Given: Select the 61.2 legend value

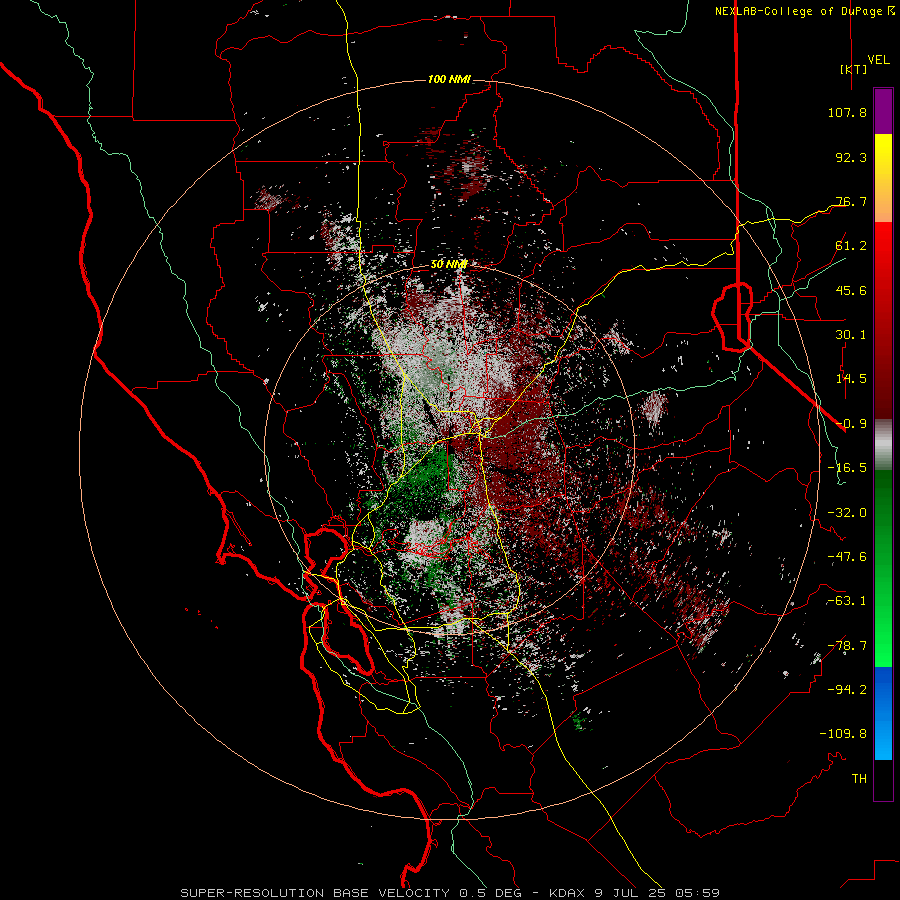Looking at the screenshot, I should click(851, 246).
